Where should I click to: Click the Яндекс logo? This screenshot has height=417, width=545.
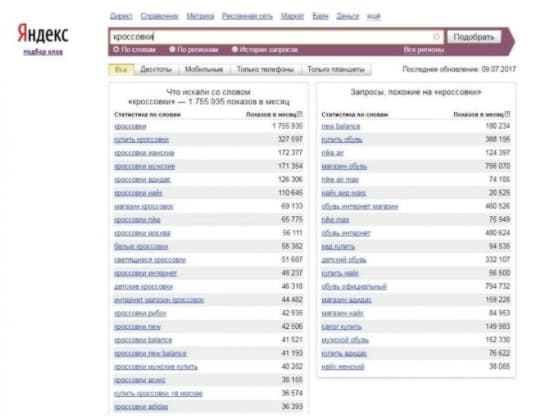(43, 34)
